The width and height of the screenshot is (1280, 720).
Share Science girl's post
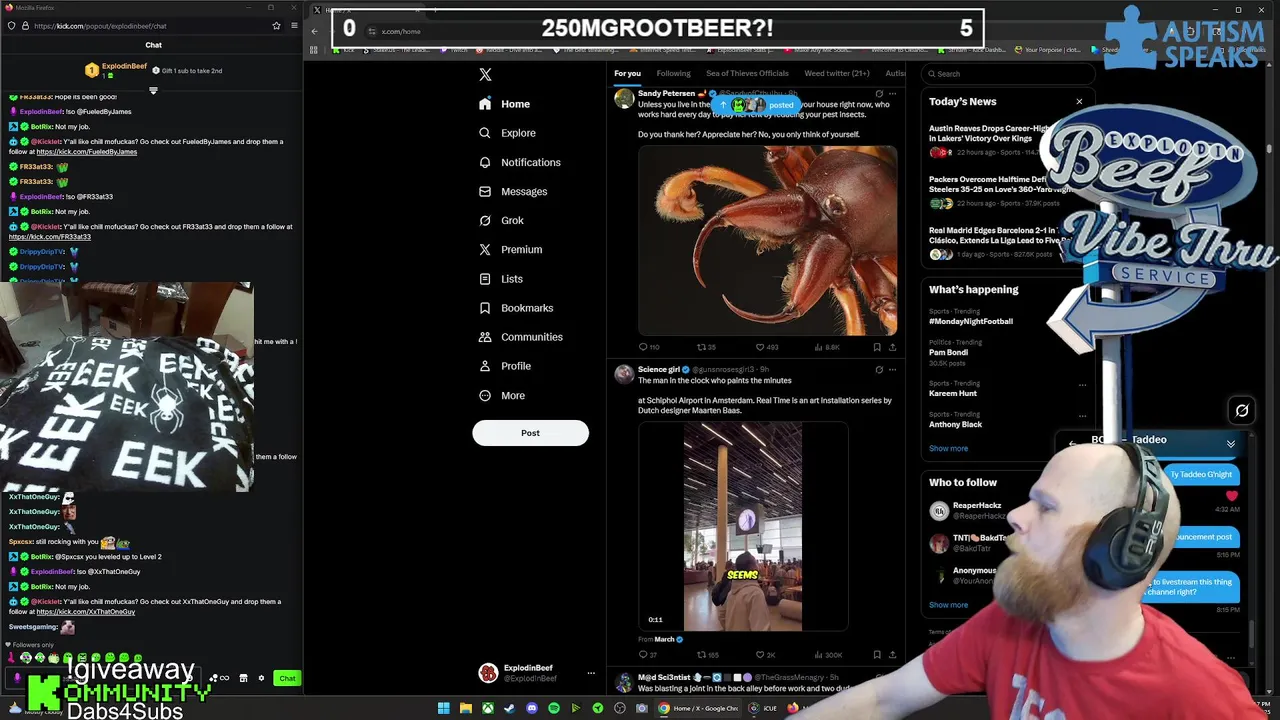tap(892, 655)
